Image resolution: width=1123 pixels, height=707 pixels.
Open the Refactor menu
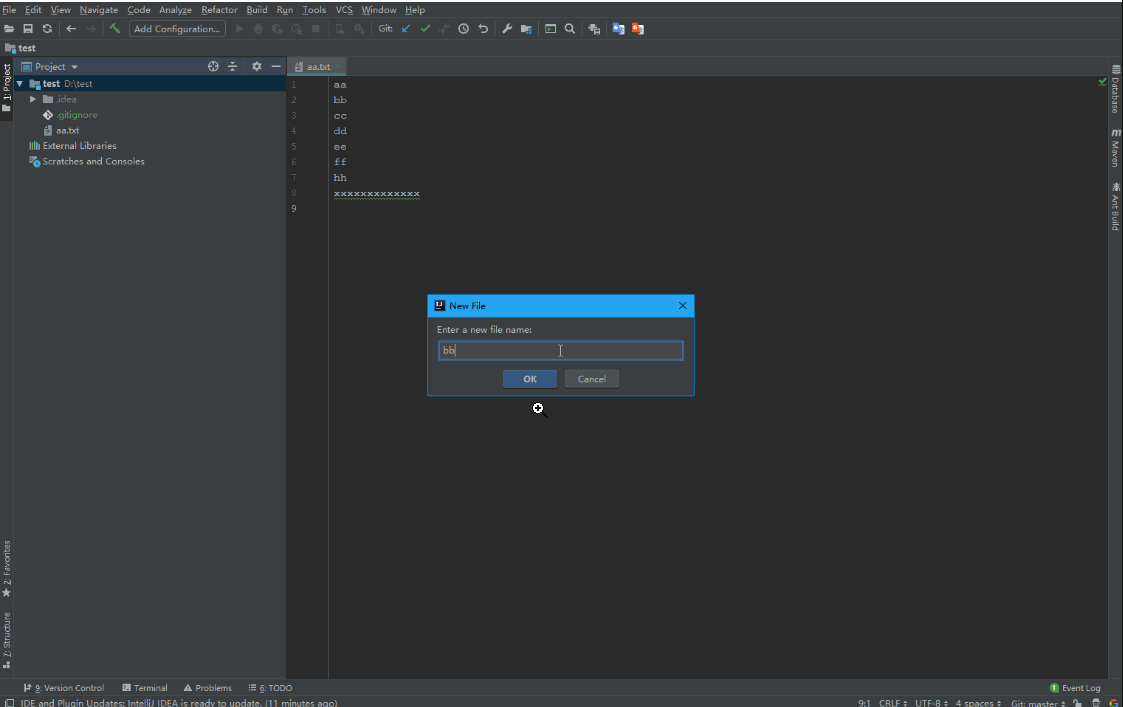point(219,9)
